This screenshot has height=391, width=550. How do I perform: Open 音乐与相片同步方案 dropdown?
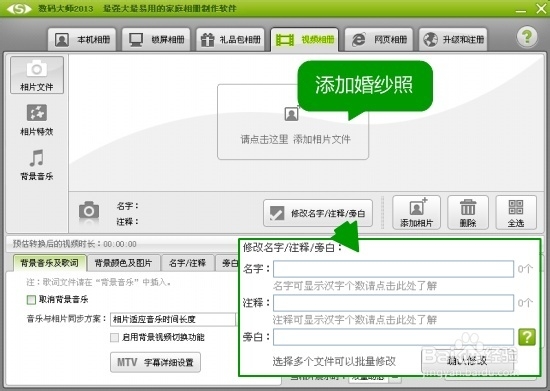(173, 319)
